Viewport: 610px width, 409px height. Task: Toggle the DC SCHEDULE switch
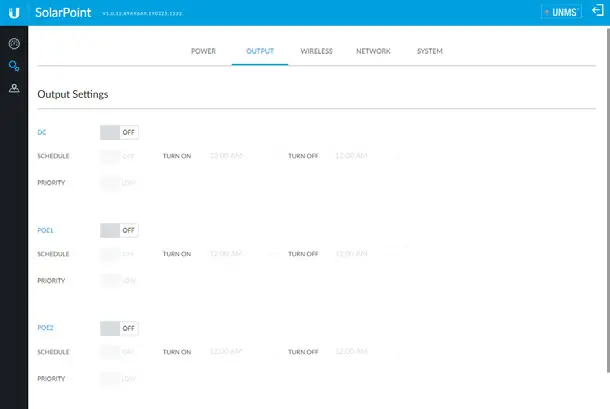coord(119,156)
